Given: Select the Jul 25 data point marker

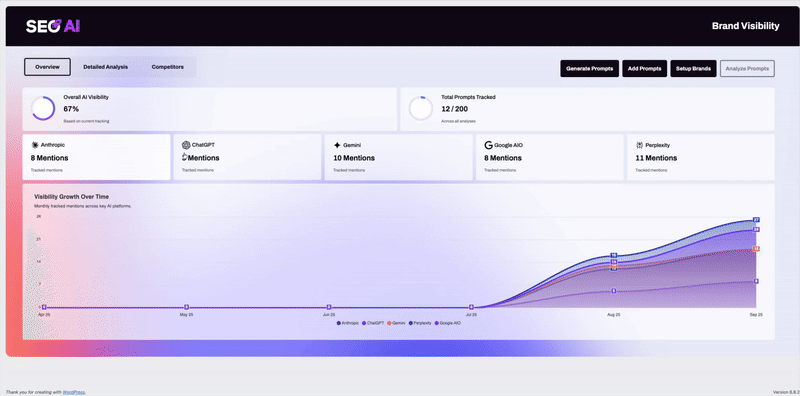Looking at the screenshot, I should 471,307.
